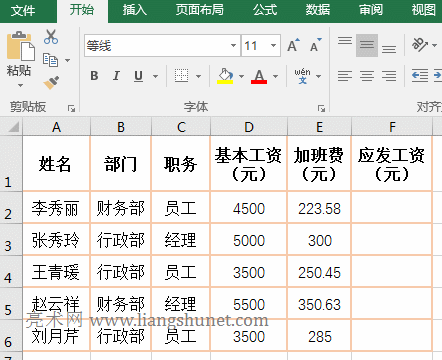Switch to the 插入 tab
The image size is (442, 360).
[x=135, y=10]
